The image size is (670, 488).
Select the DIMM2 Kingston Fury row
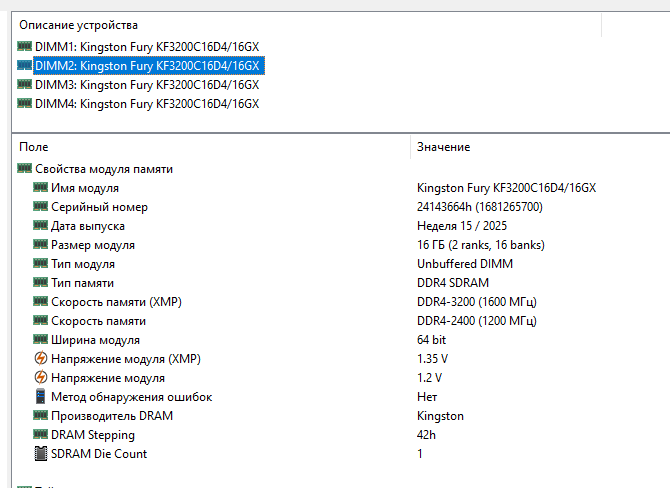click(x=149, y=66)
